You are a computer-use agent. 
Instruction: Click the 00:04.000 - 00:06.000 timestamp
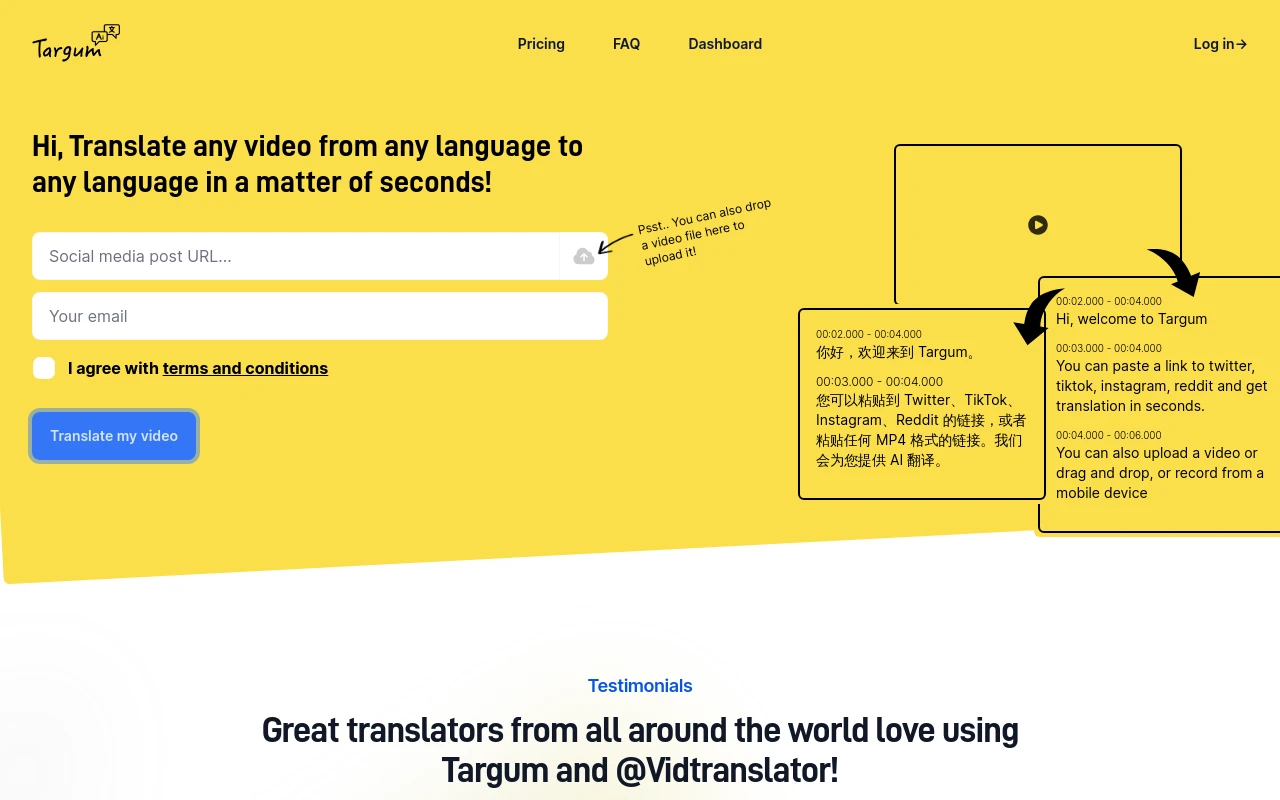tap(1109, 435)
